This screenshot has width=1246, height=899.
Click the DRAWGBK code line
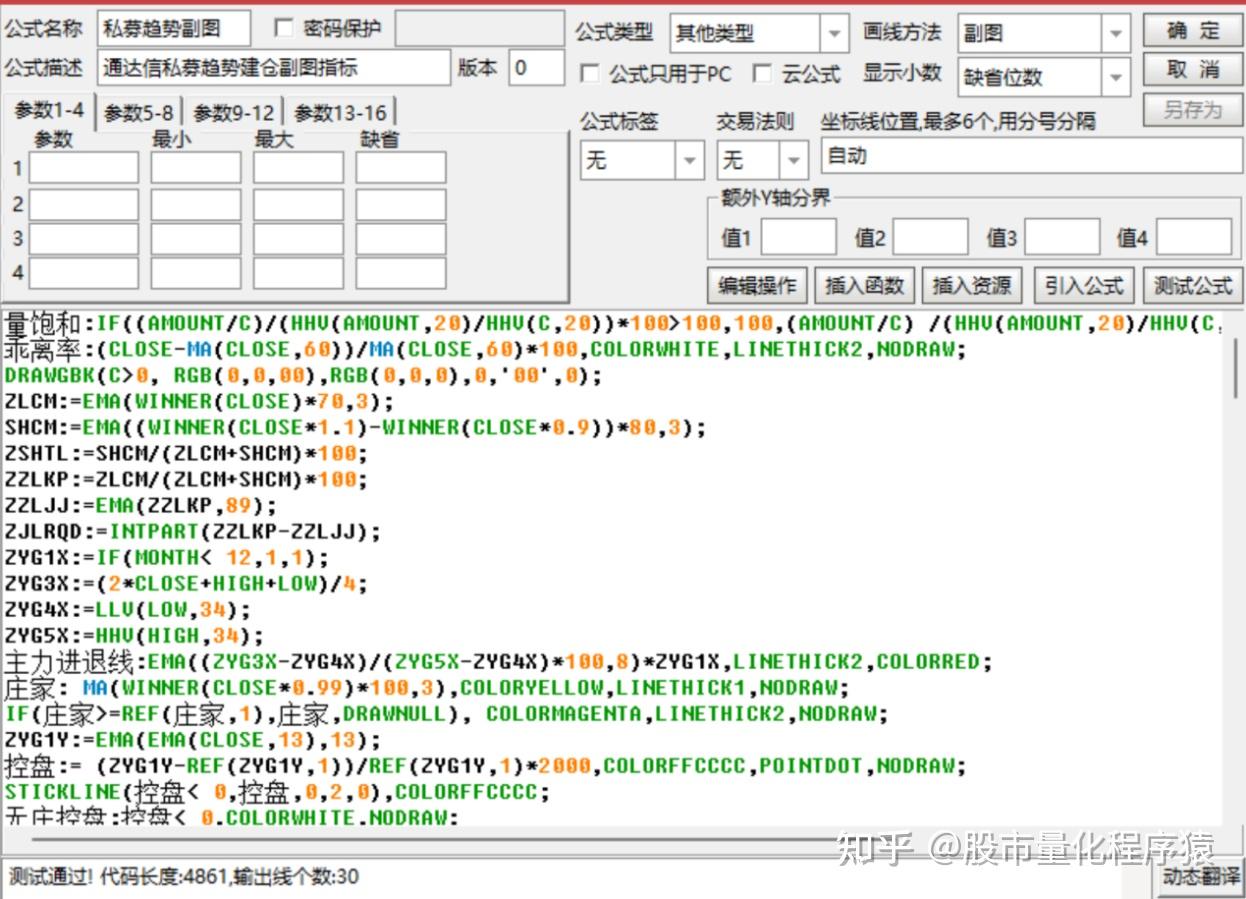tap(304, 376)
